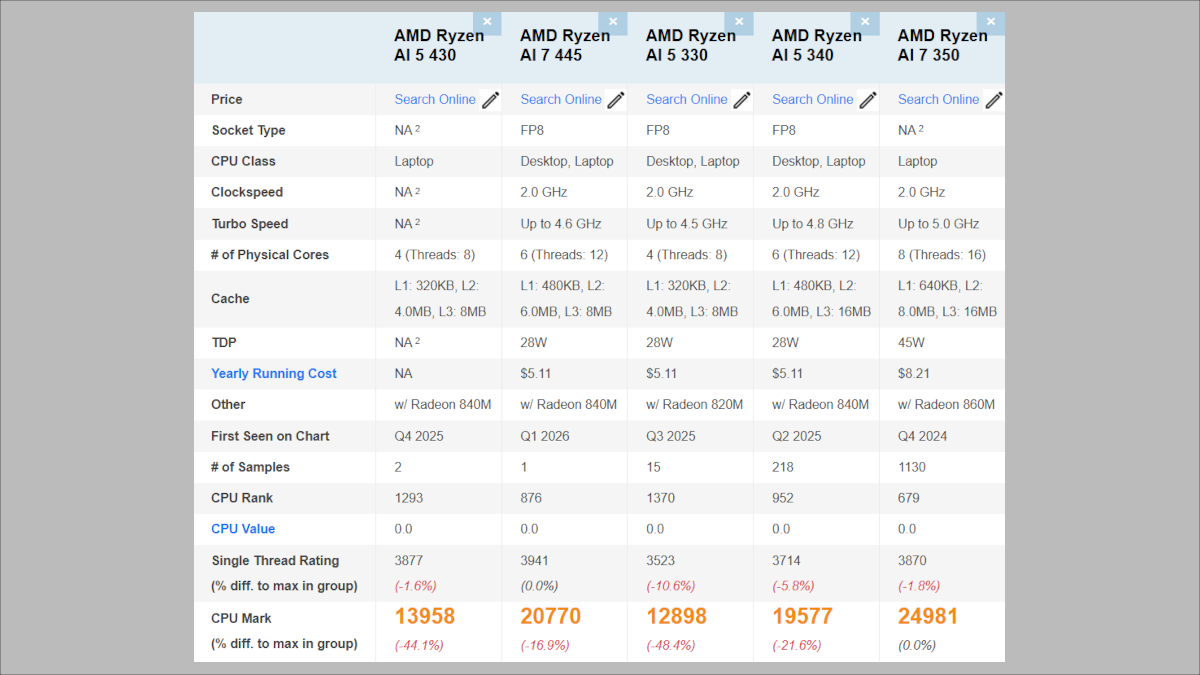Search online for AMD Ryzen AI 5 430 price
1200x675 pixels.
point(435,99)
